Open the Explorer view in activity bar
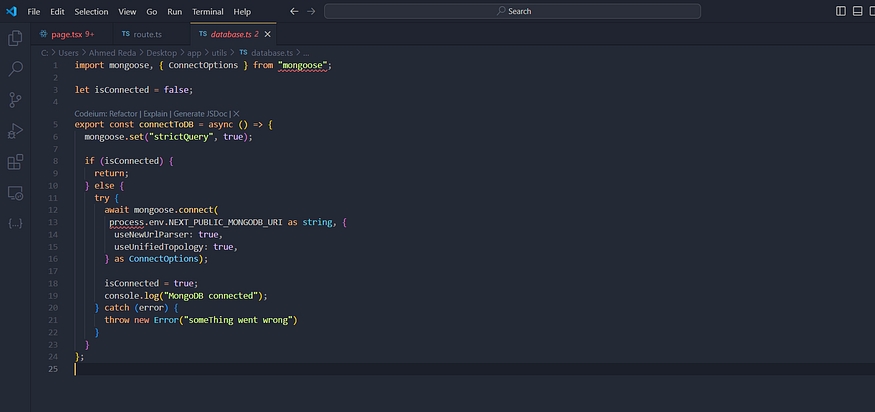 15,38
